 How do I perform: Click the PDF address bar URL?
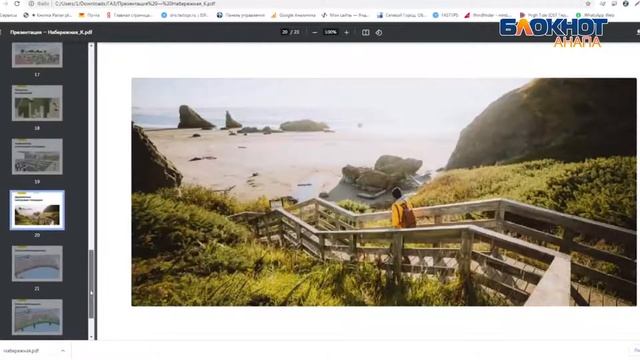click(x=135, y=4)
